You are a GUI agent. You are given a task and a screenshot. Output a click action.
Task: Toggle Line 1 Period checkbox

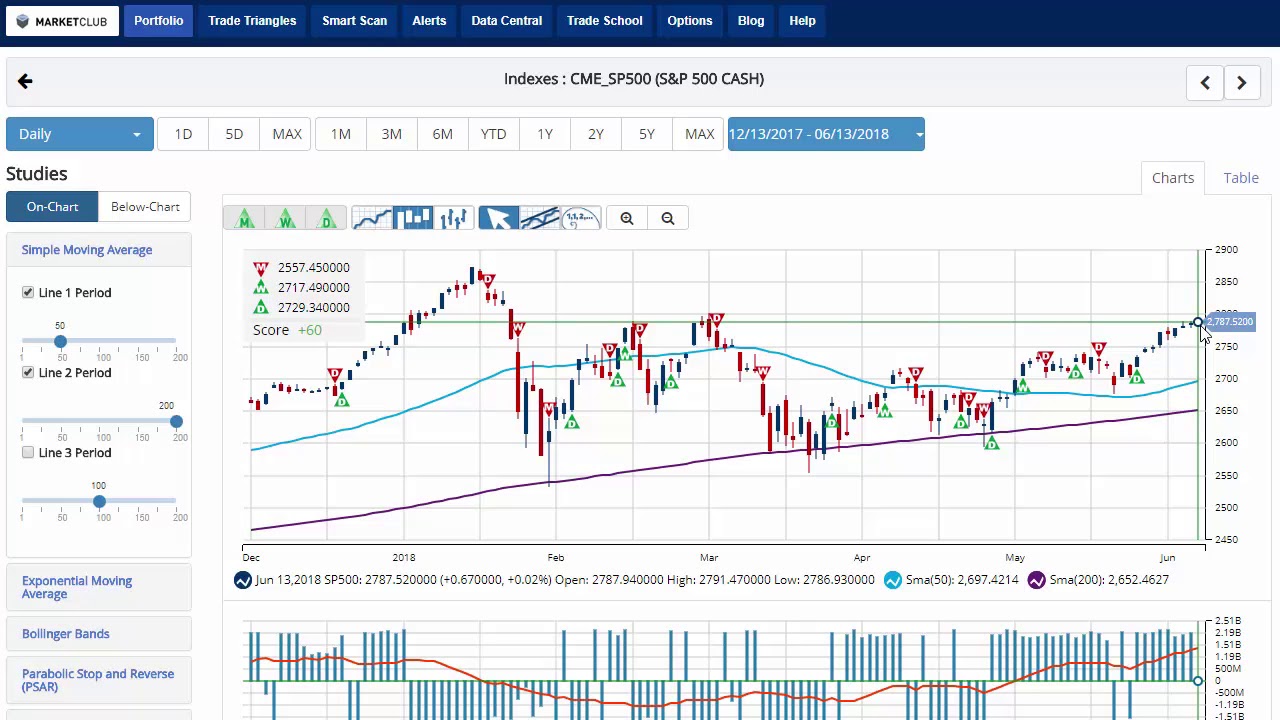tap(28, 292)
